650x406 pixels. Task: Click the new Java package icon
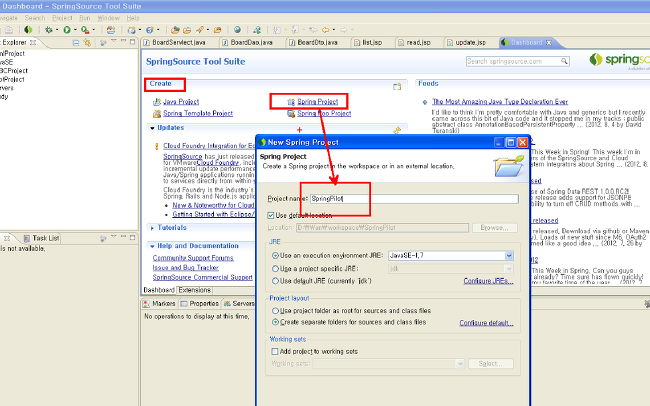point(131,30)
